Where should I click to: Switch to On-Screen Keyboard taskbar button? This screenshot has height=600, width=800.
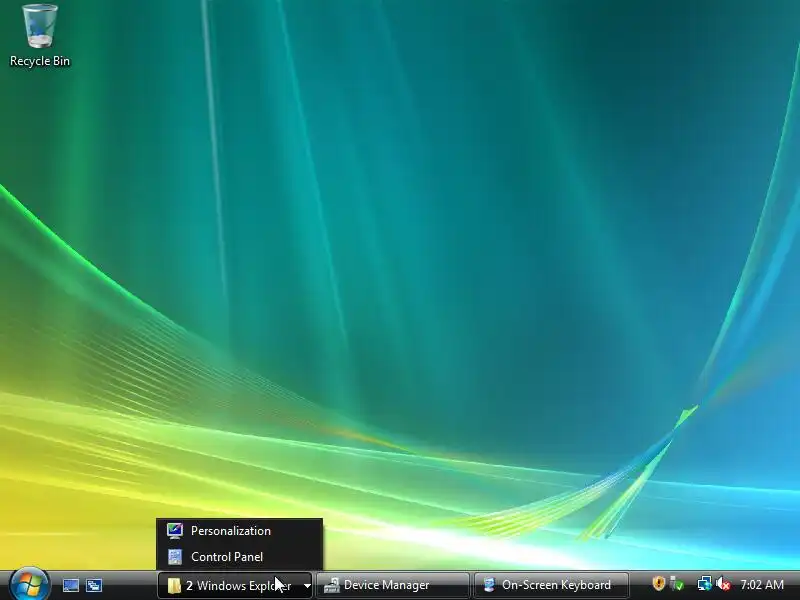point(551,585)
